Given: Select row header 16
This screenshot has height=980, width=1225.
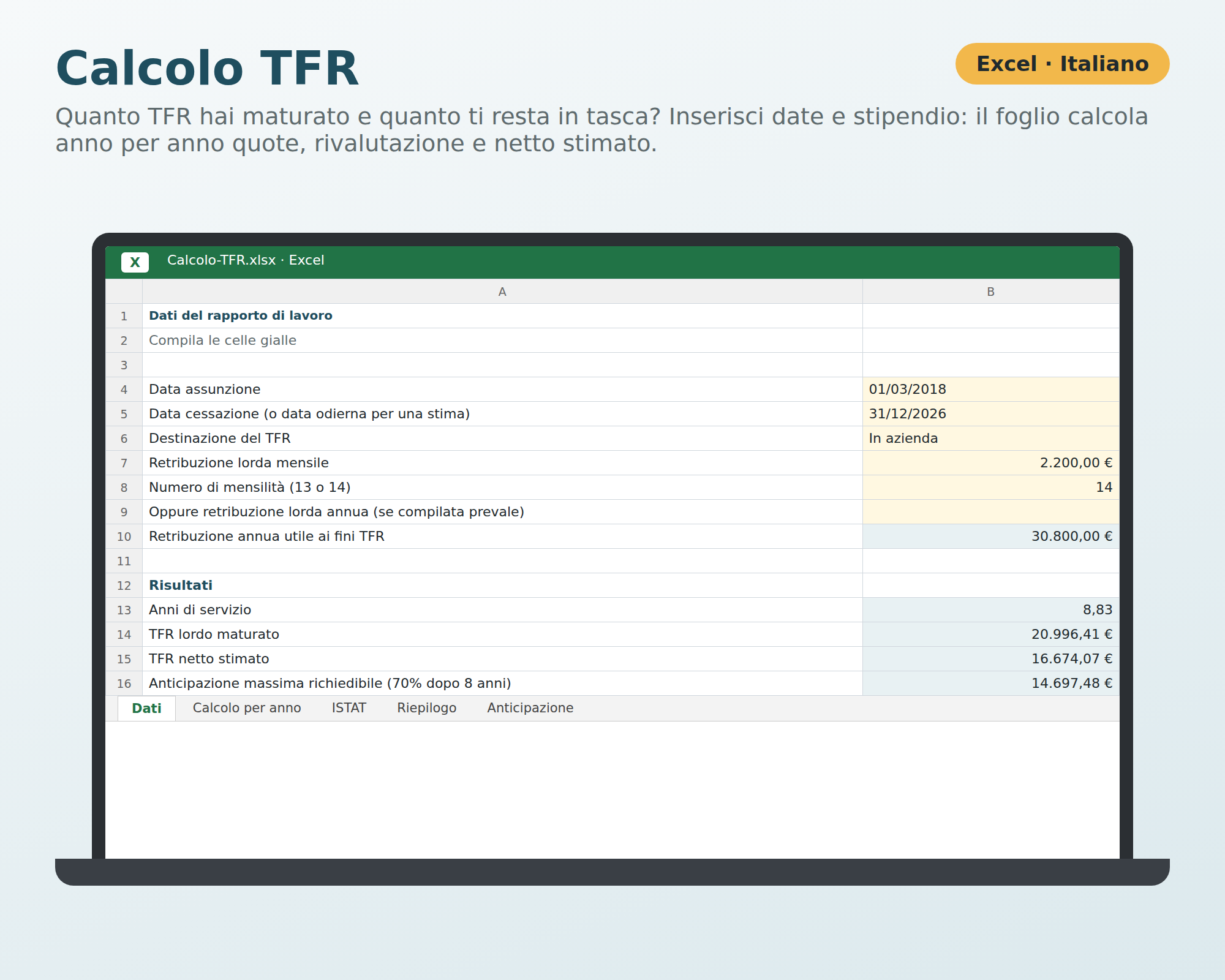Looking at the screenshot, I should coord(124,684).
